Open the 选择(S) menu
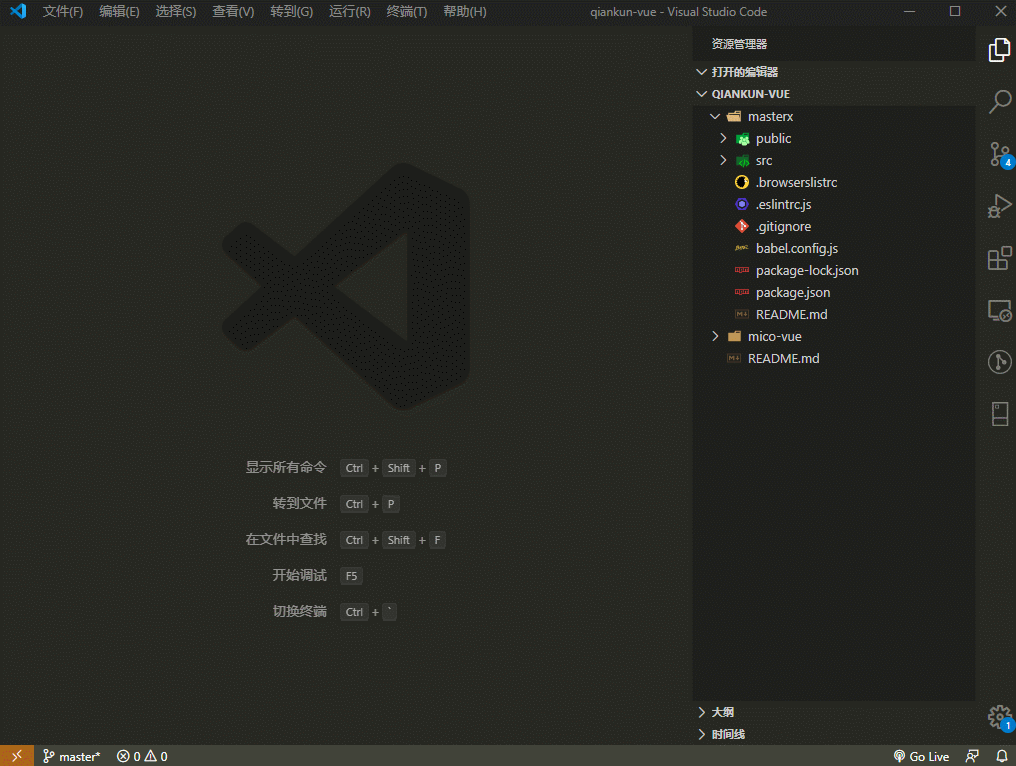 tap(176, 12)
